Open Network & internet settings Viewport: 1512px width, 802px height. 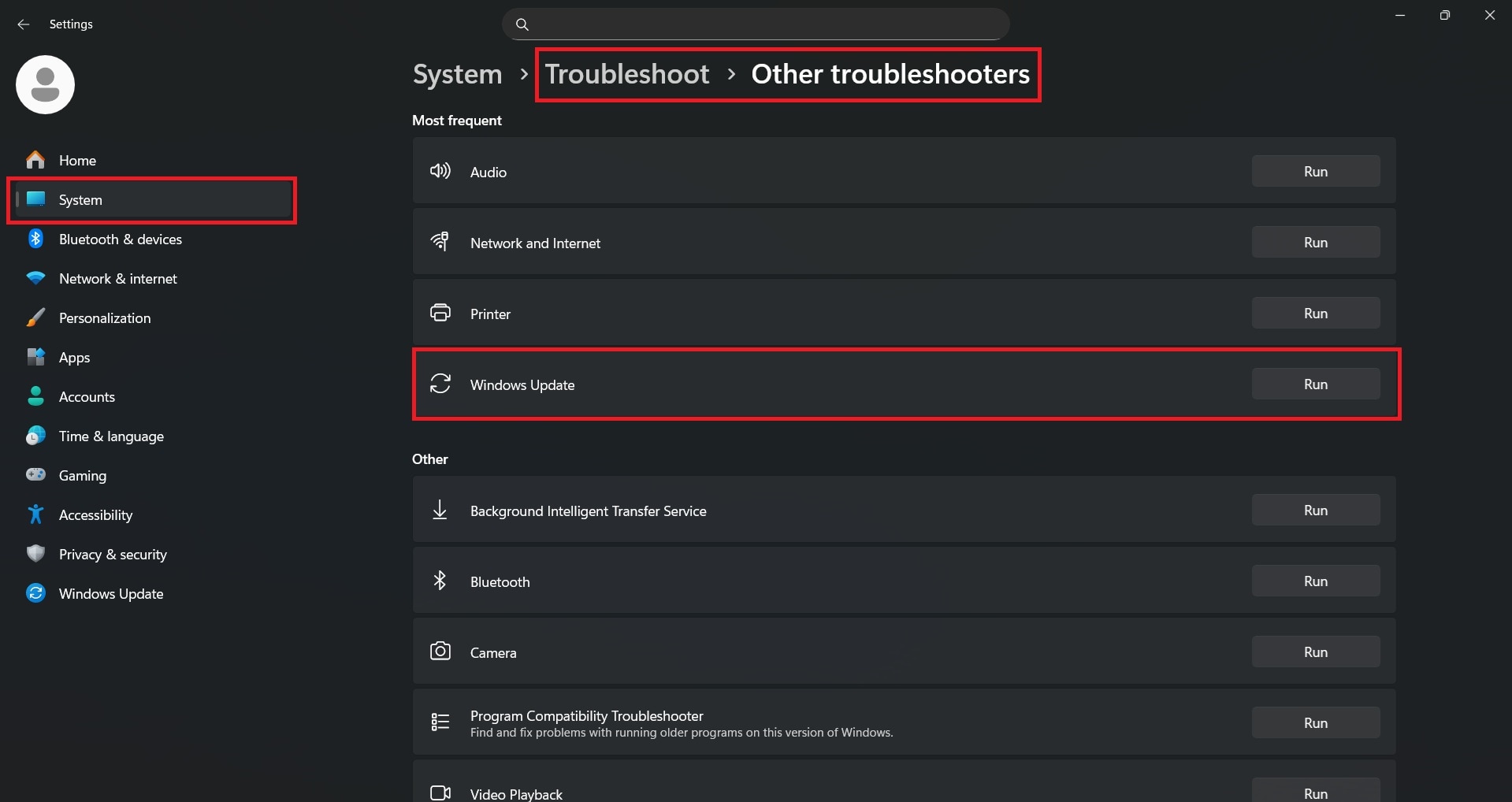click(x=117, y=279)
